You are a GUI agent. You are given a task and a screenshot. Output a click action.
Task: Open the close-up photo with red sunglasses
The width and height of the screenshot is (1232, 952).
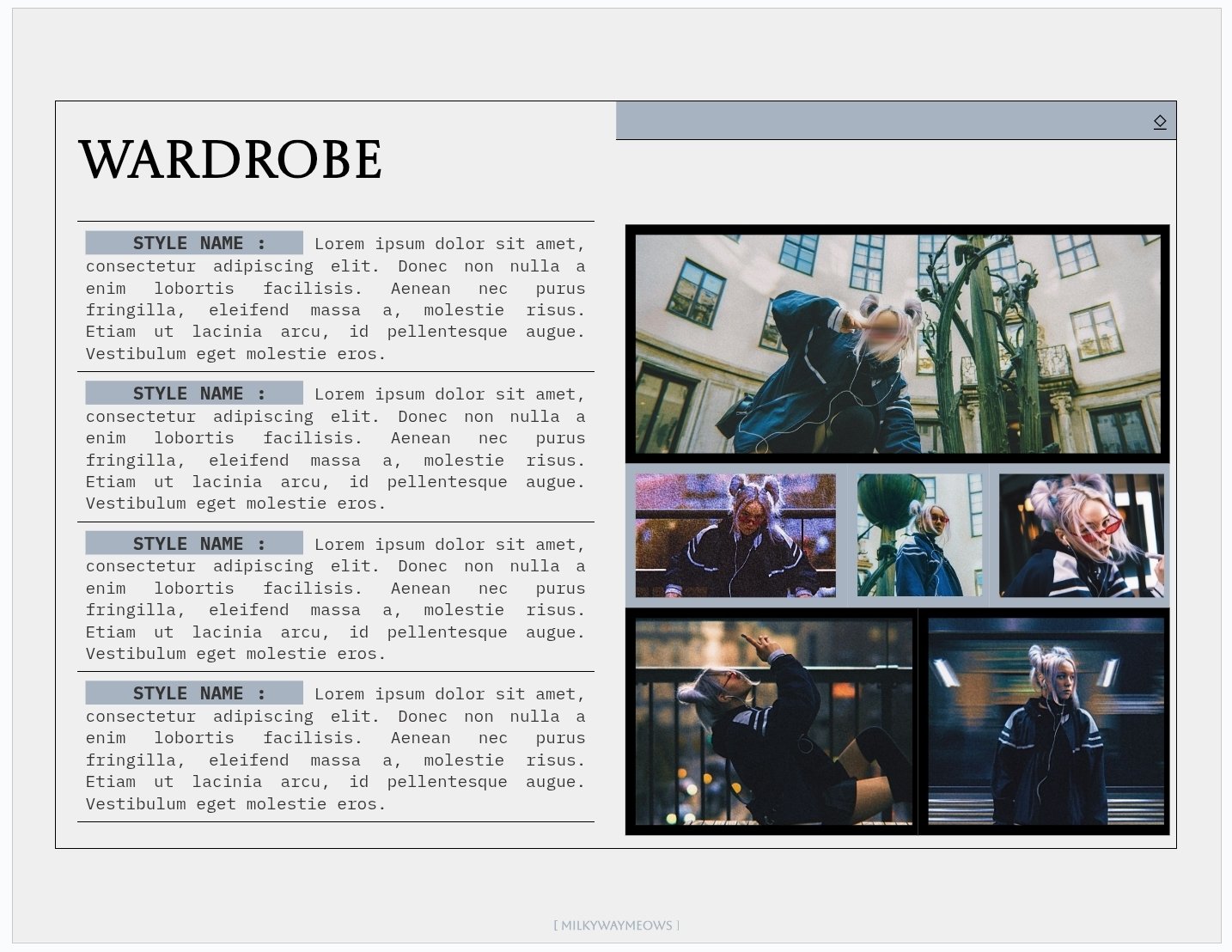pos(1082,535)
